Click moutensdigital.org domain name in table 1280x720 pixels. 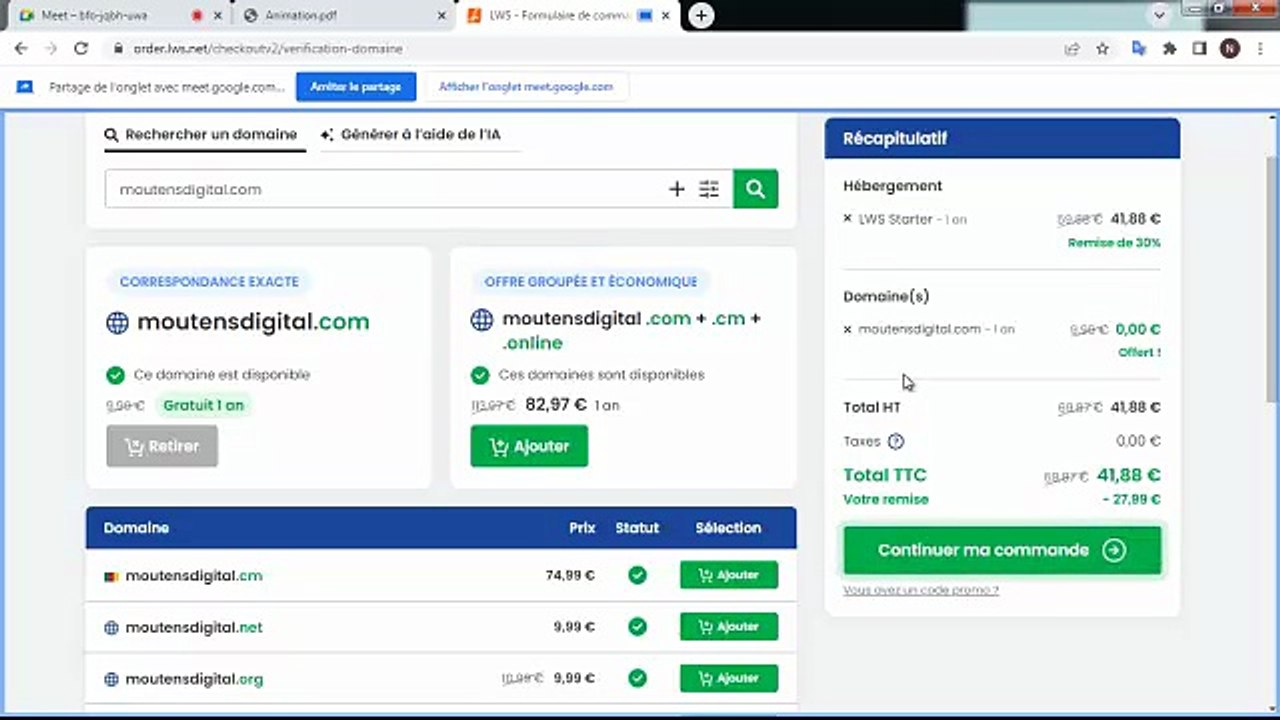[194, 679]
